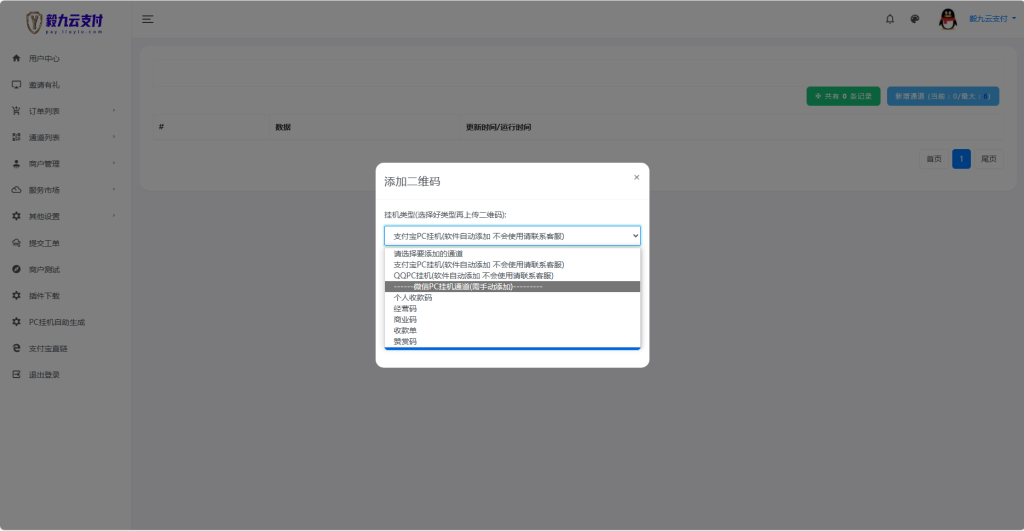Expand the 服务市场 chevron
Screen dimensions: 1024x531
coord(114,189)
